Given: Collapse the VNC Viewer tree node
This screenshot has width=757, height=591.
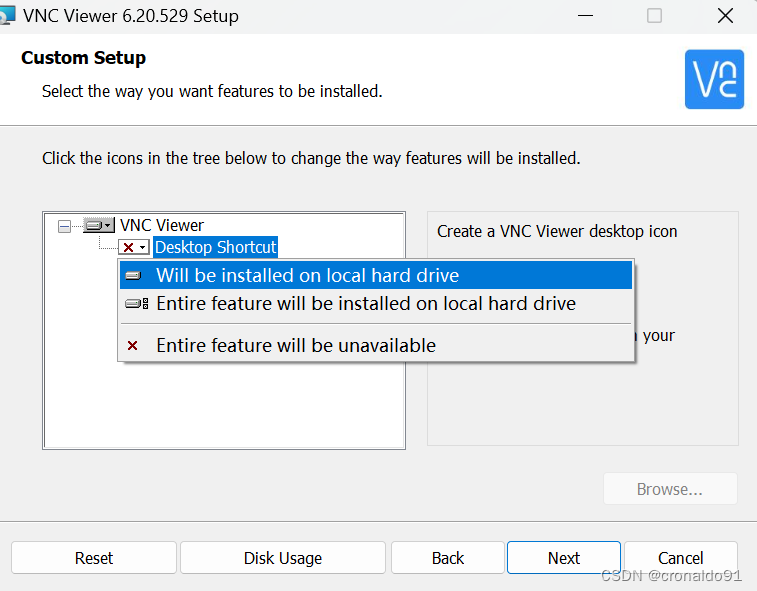Looking at the screenshot, I should pos(64,226).
